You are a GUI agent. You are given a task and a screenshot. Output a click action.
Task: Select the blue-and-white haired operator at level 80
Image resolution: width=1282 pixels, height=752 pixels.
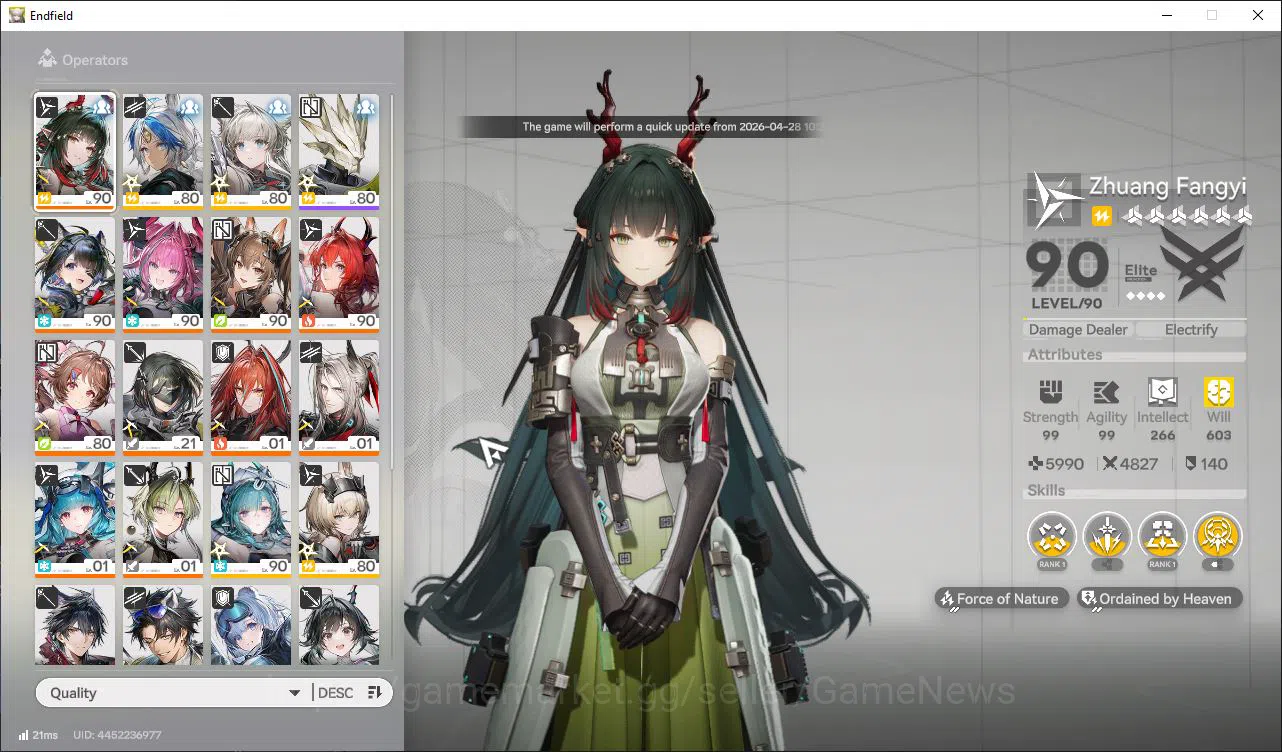coord(163,151)
